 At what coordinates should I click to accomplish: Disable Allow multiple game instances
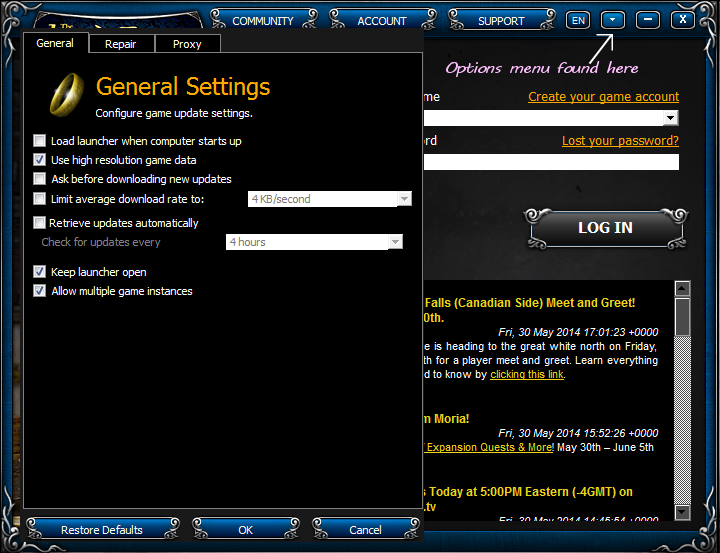pyautogui.click(x=39, y=291)
